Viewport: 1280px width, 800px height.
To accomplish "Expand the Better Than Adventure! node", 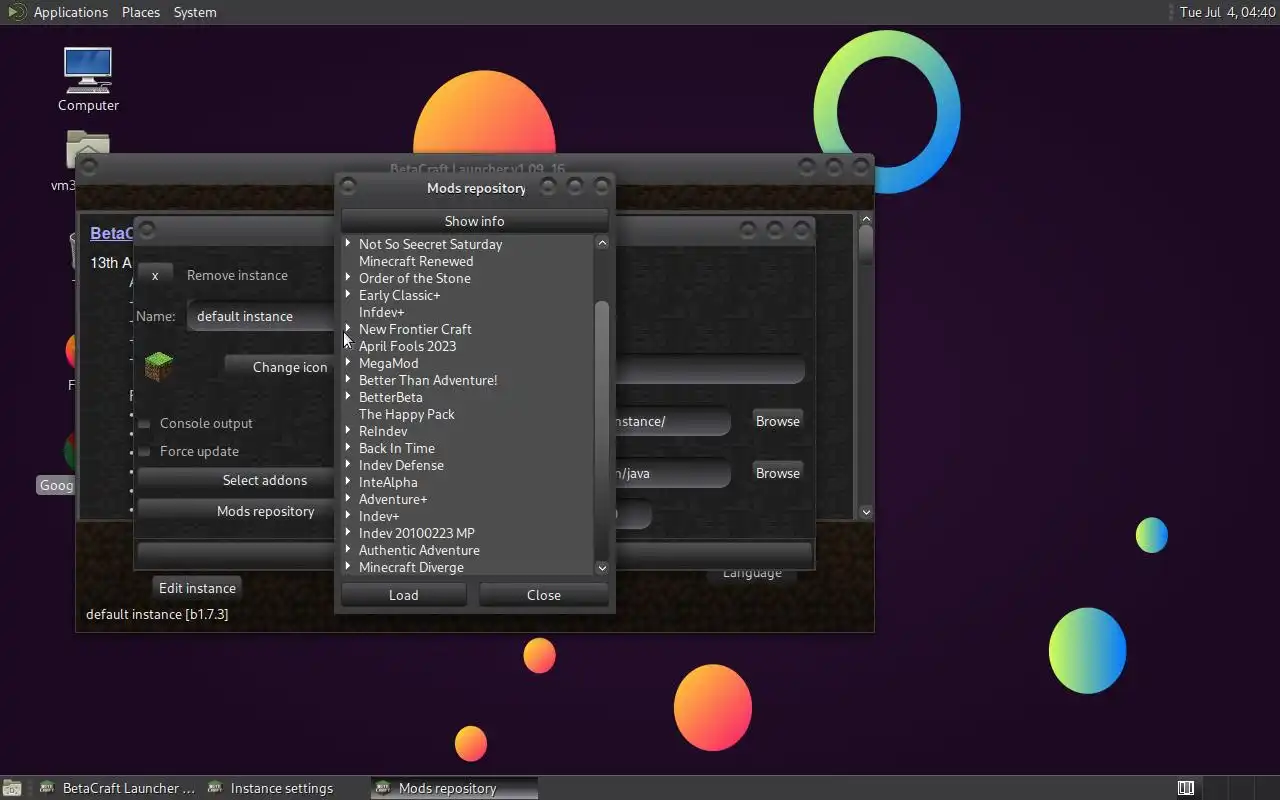I will click(348, 380).
